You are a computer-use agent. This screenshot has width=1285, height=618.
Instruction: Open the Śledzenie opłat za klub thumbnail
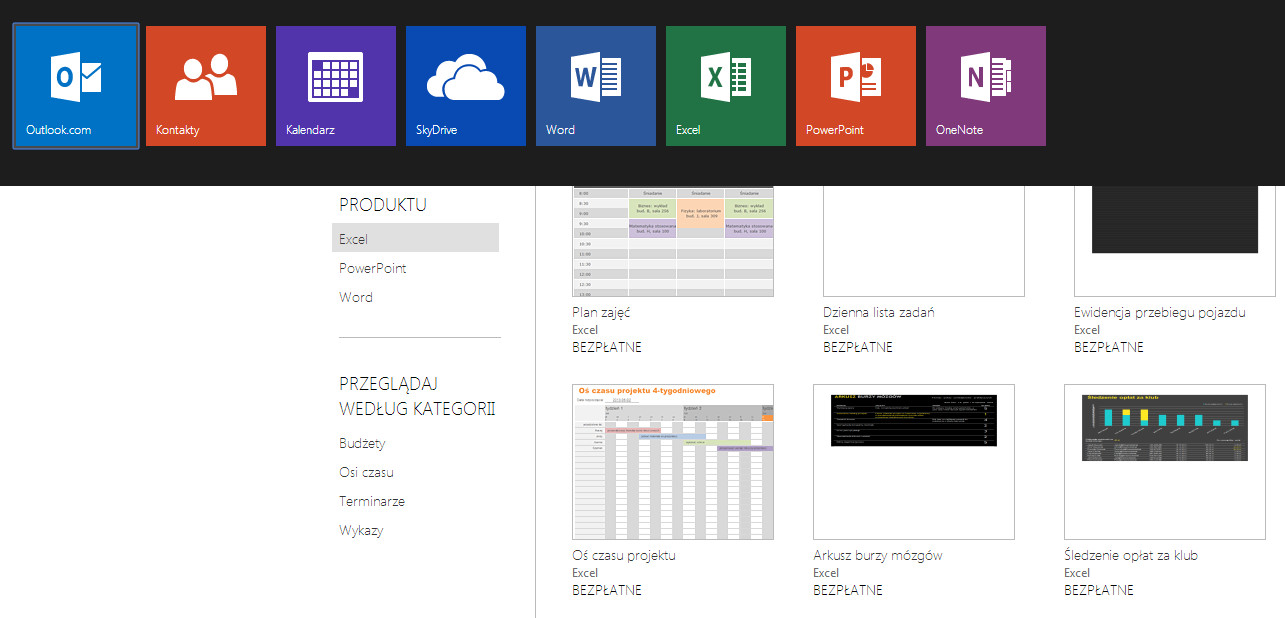tap(1165, 462)
